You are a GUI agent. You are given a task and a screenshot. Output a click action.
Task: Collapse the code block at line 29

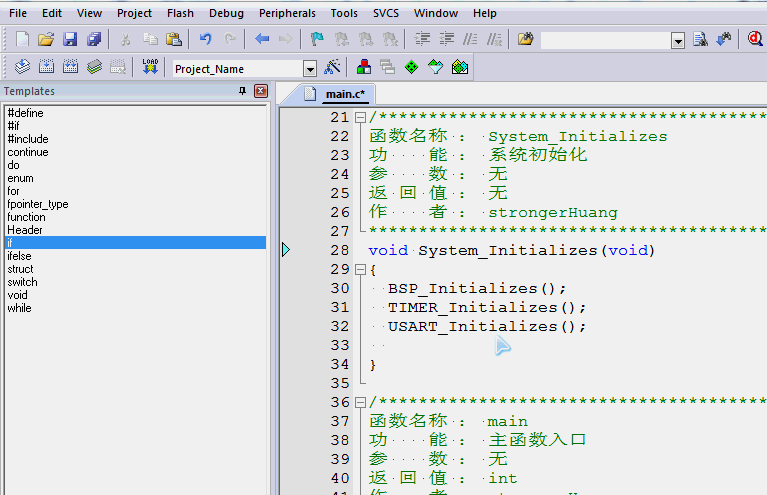point(360,270)
